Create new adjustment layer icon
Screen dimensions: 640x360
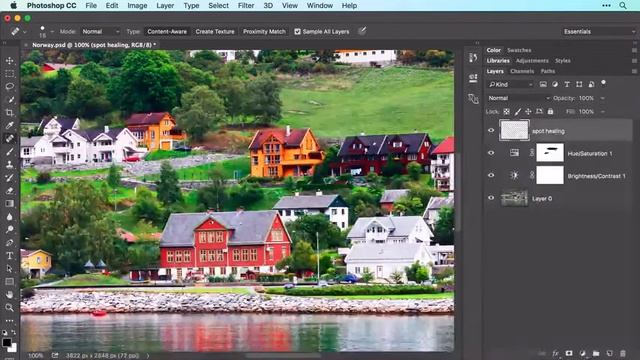tap(582, 353)
